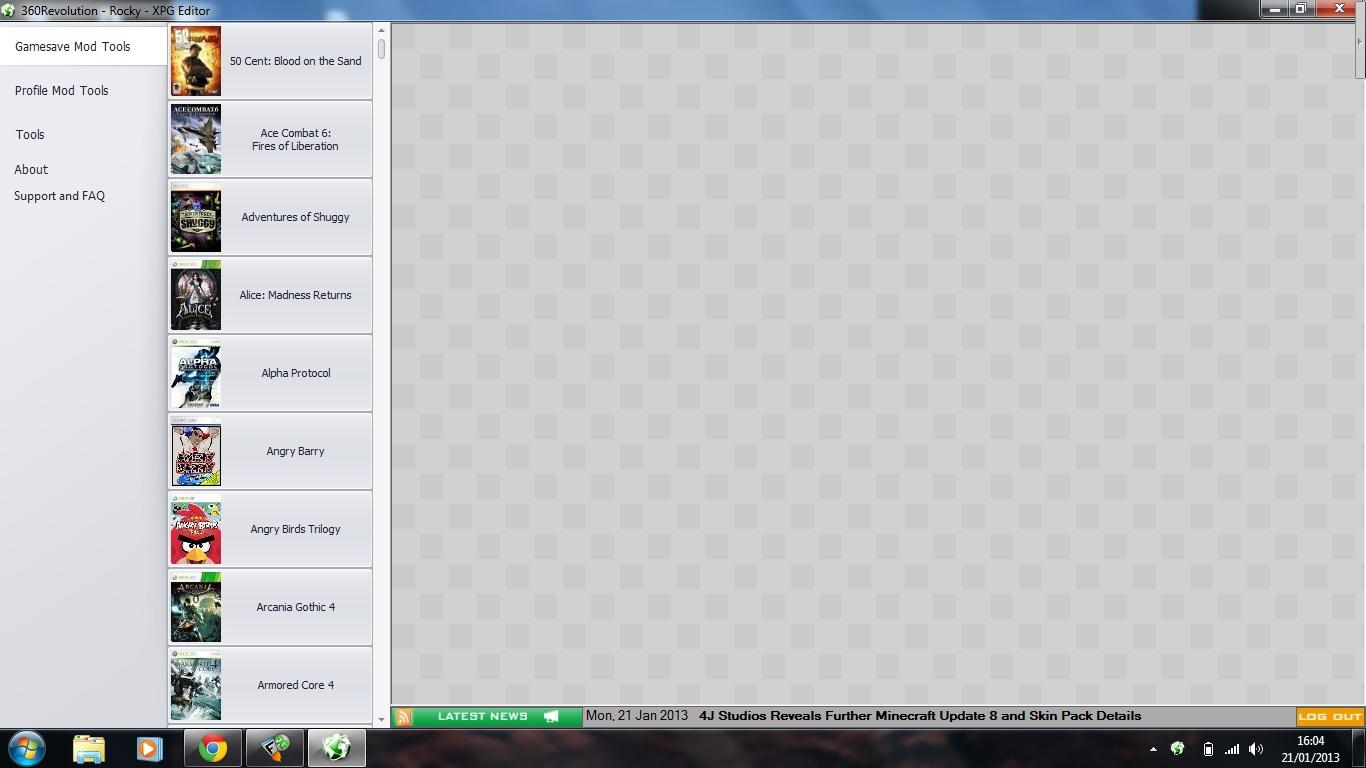Viewport: 1366px width, 768px height.
Task: Open Support and FAQ
Action: 59,197
